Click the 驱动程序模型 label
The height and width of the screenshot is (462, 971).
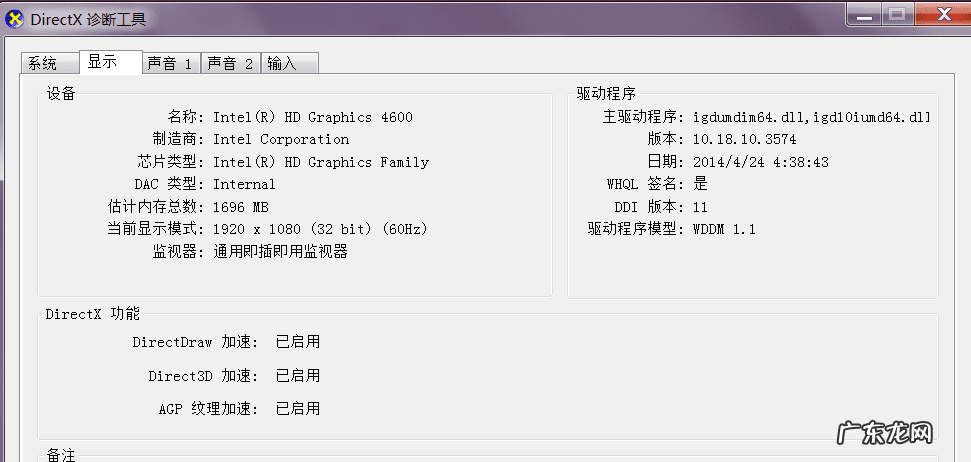point(635,229)
